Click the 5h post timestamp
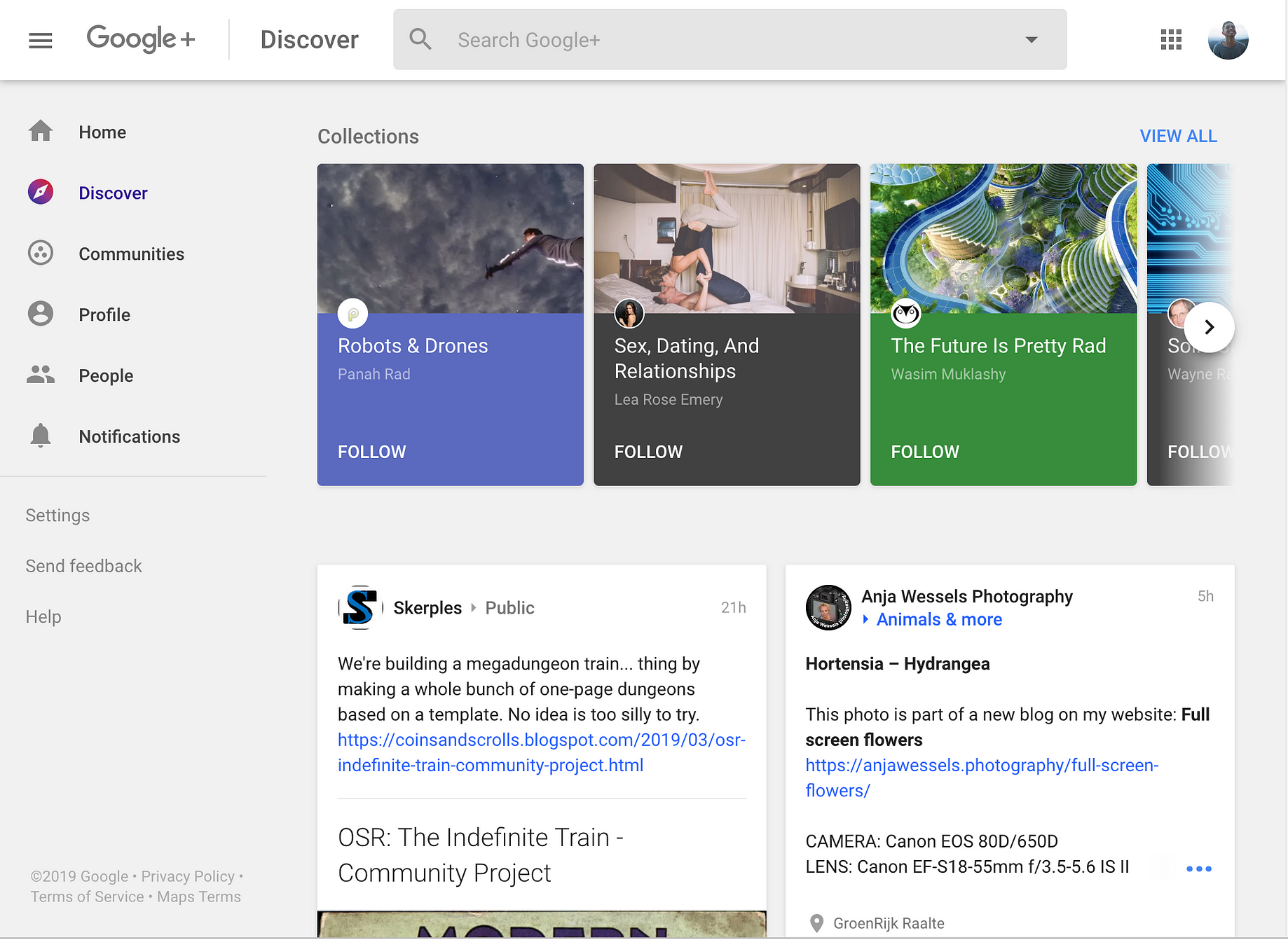 click(1205, 596)
